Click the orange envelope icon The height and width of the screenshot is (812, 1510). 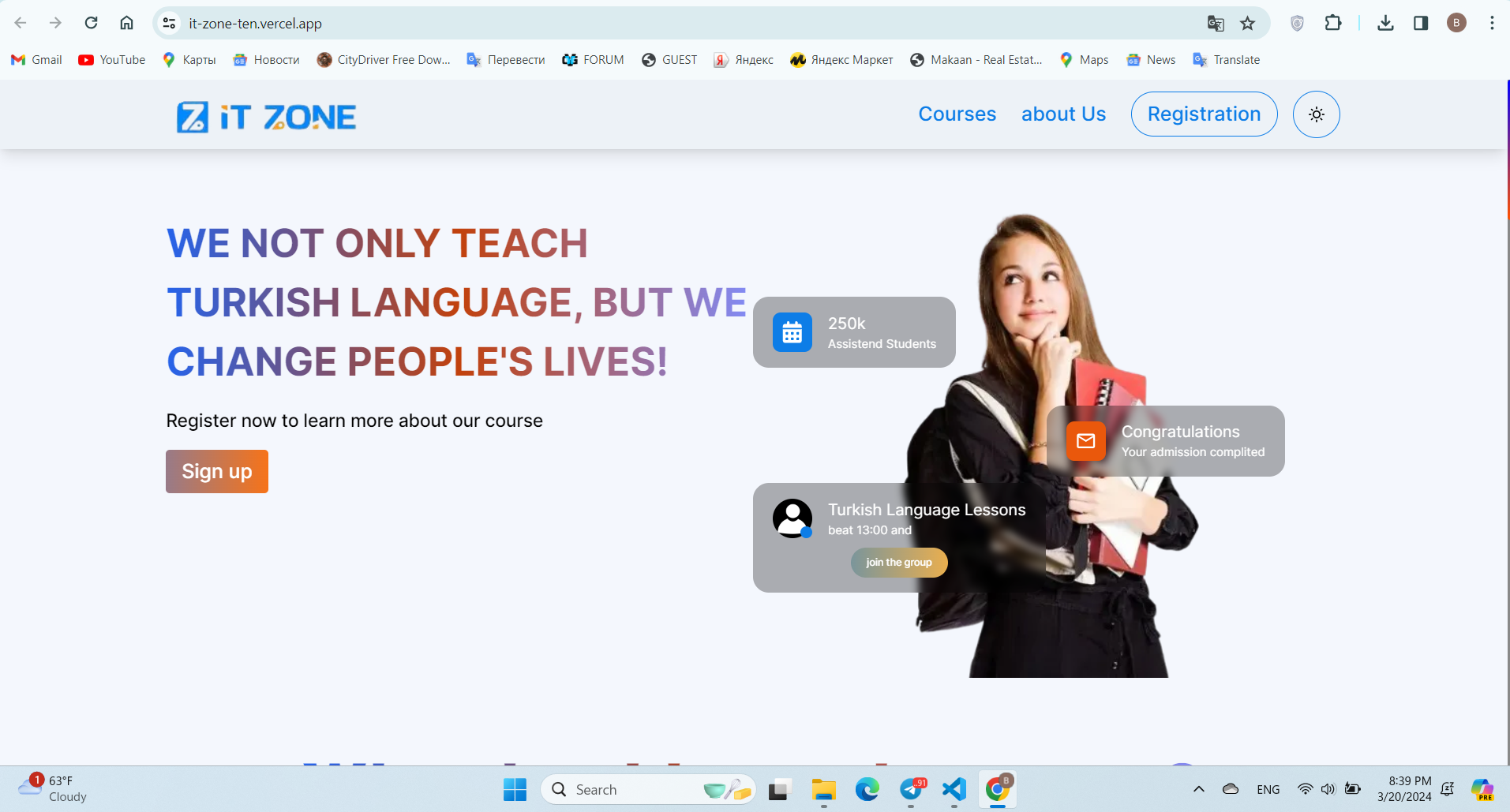click(1085, 441)
